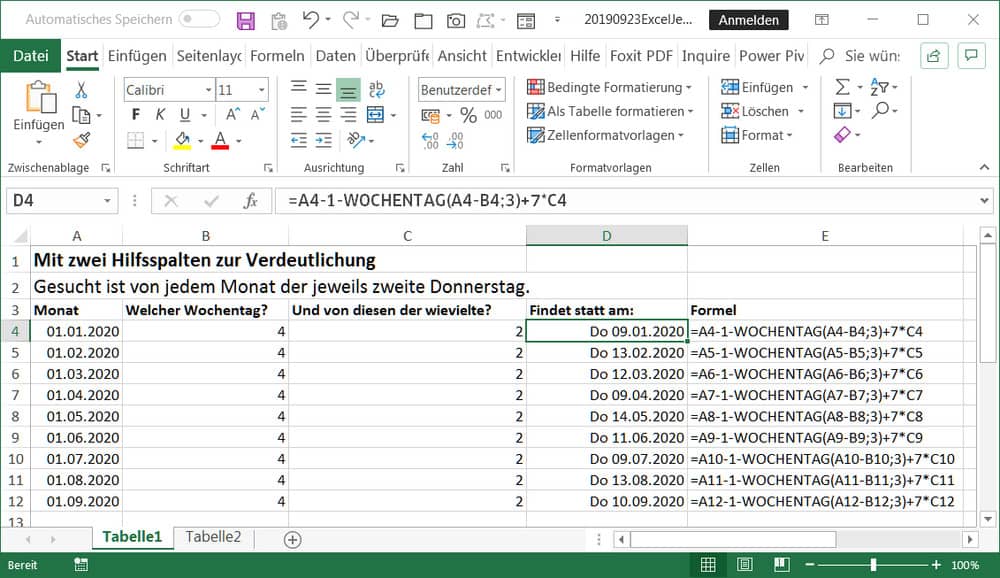
Task: Click the percent style icon
Action: click(x=468, y=116)
